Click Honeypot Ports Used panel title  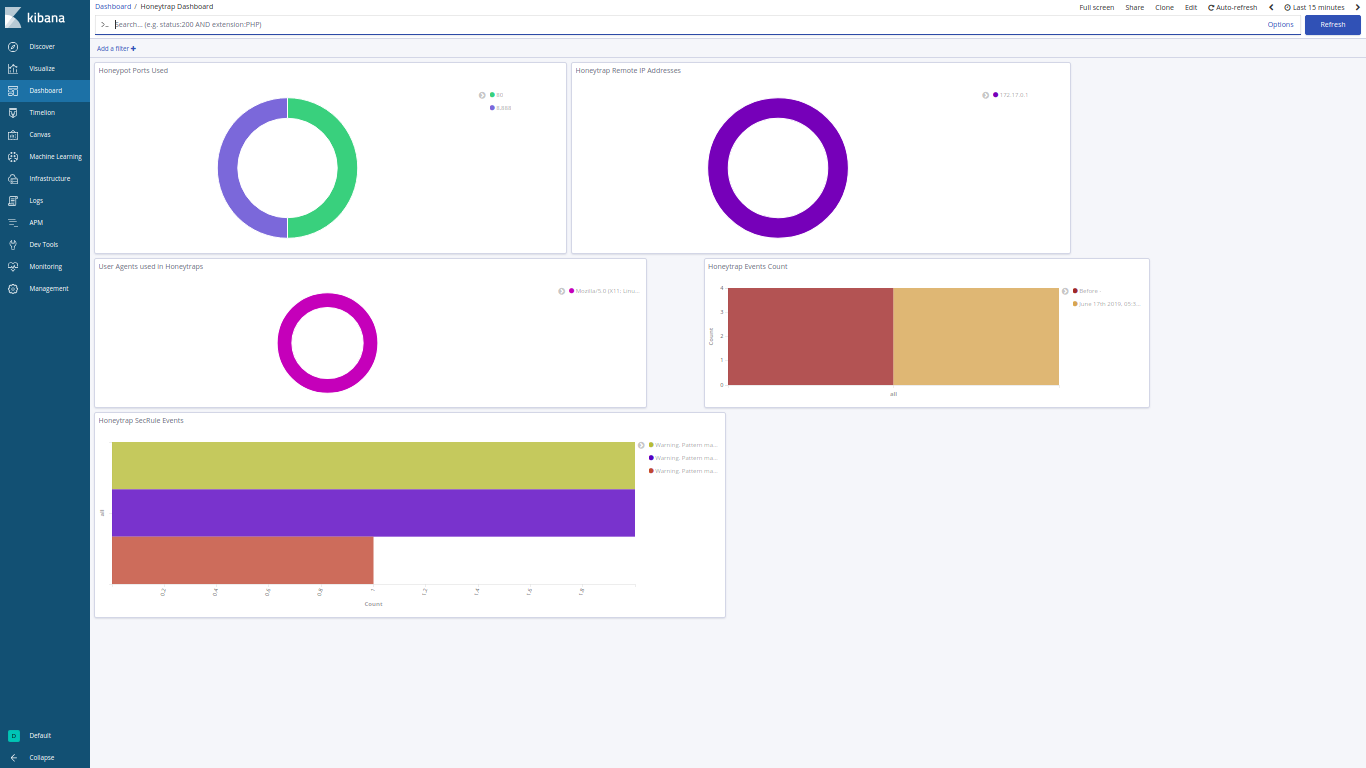(133, 71)
